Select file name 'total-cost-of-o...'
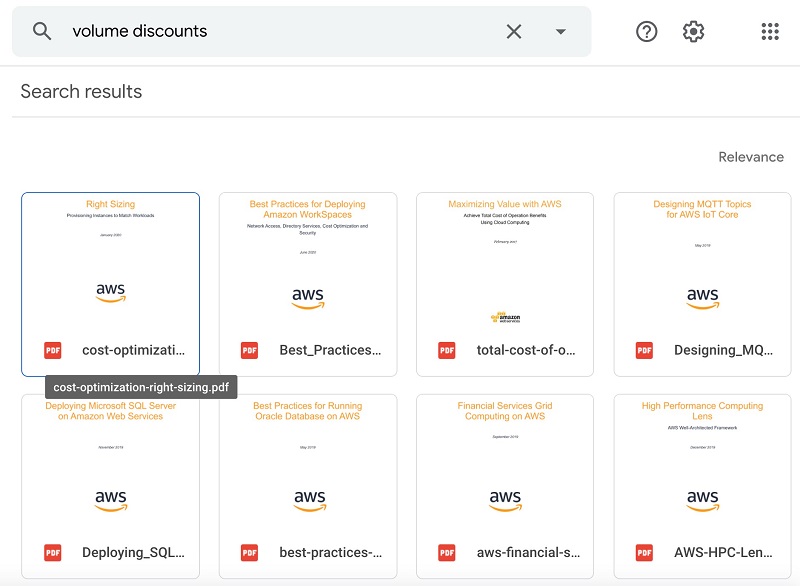Viewport: 800px width, 586px height. pyautogui.click(x=526, y=350)
